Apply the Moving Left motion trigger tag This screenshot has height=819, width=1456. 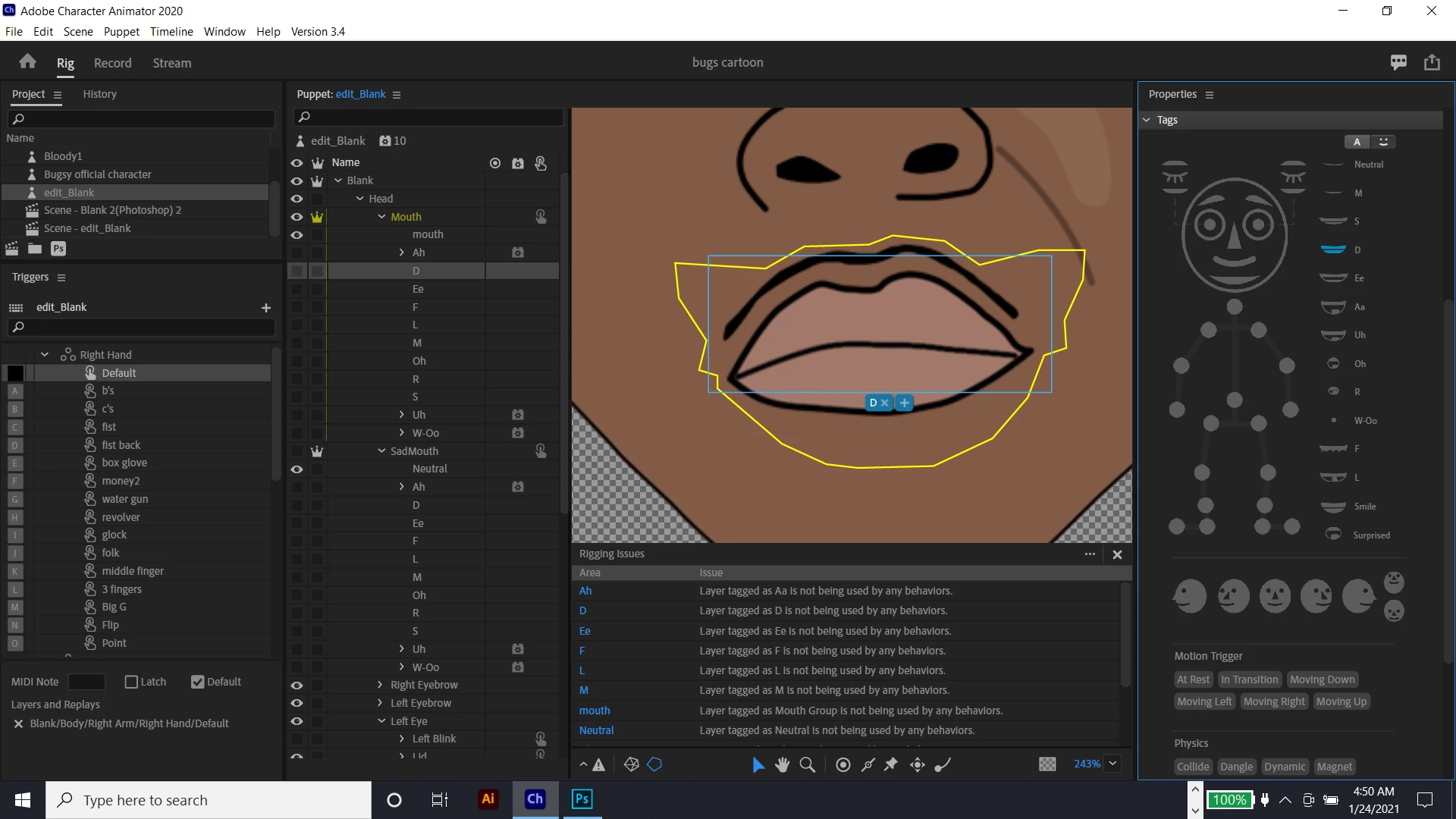click(1203, 701)
